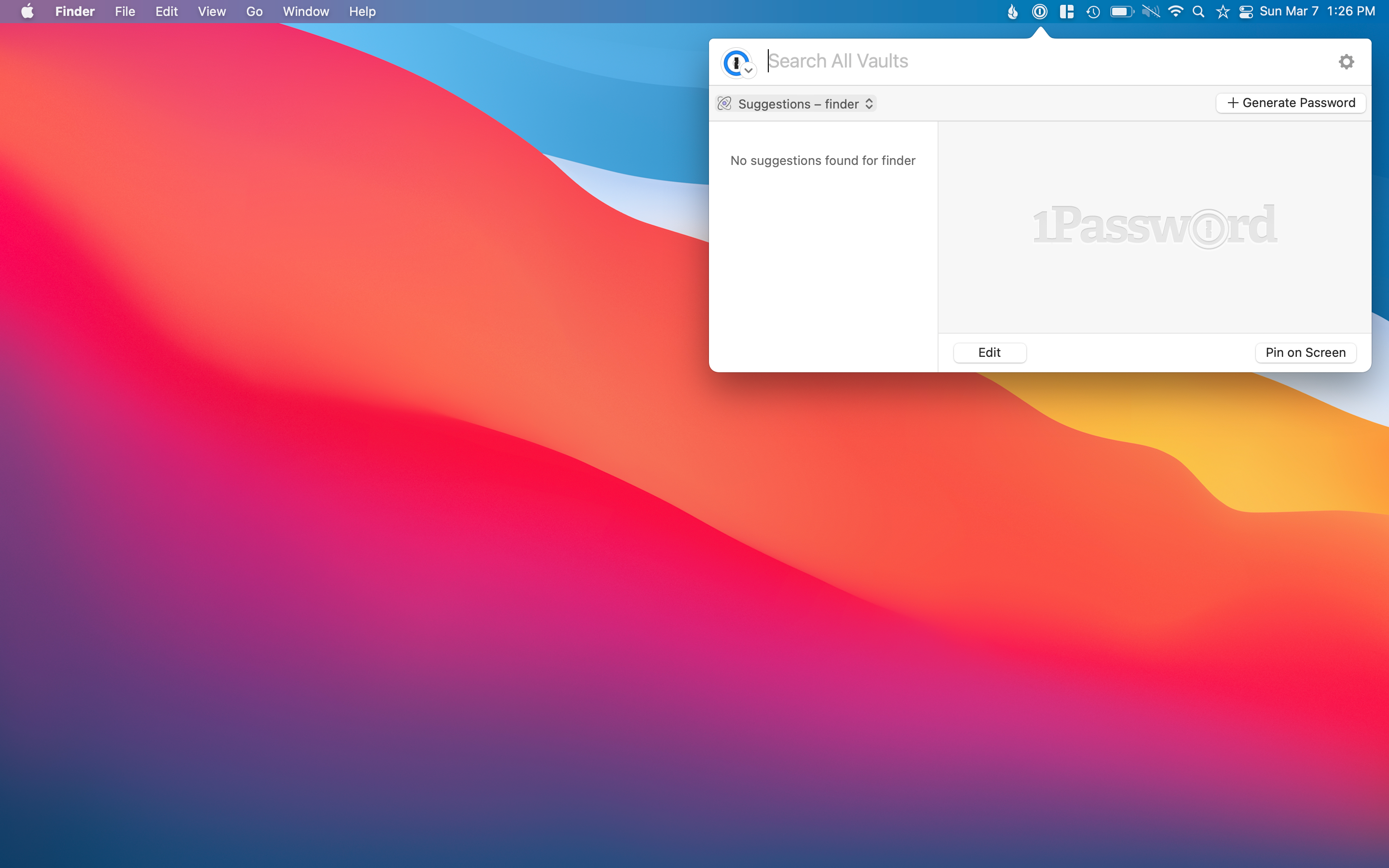Click in the Search All Vaults field

[1045, 61]
